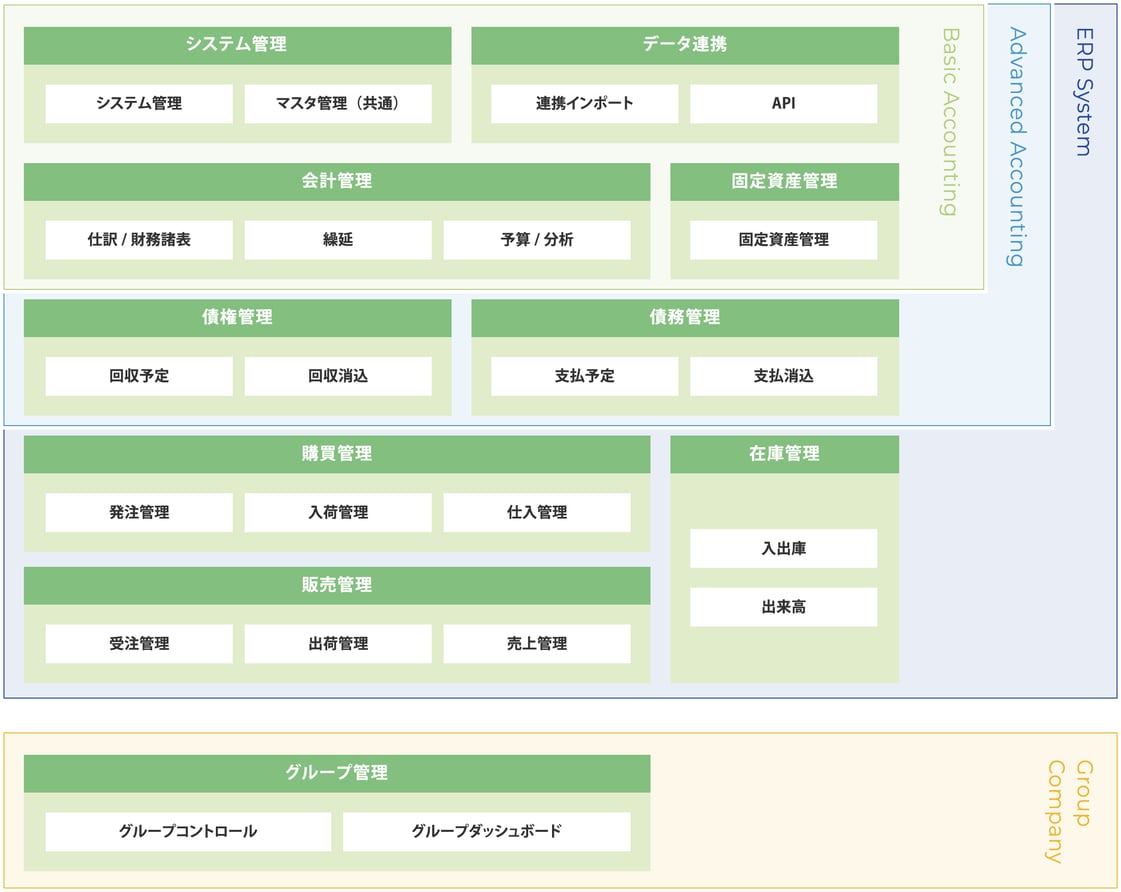The height and width of the screenshot is (892, 1121).
Task: Select 回収消込 module box
Action: (x=338, y=377)
